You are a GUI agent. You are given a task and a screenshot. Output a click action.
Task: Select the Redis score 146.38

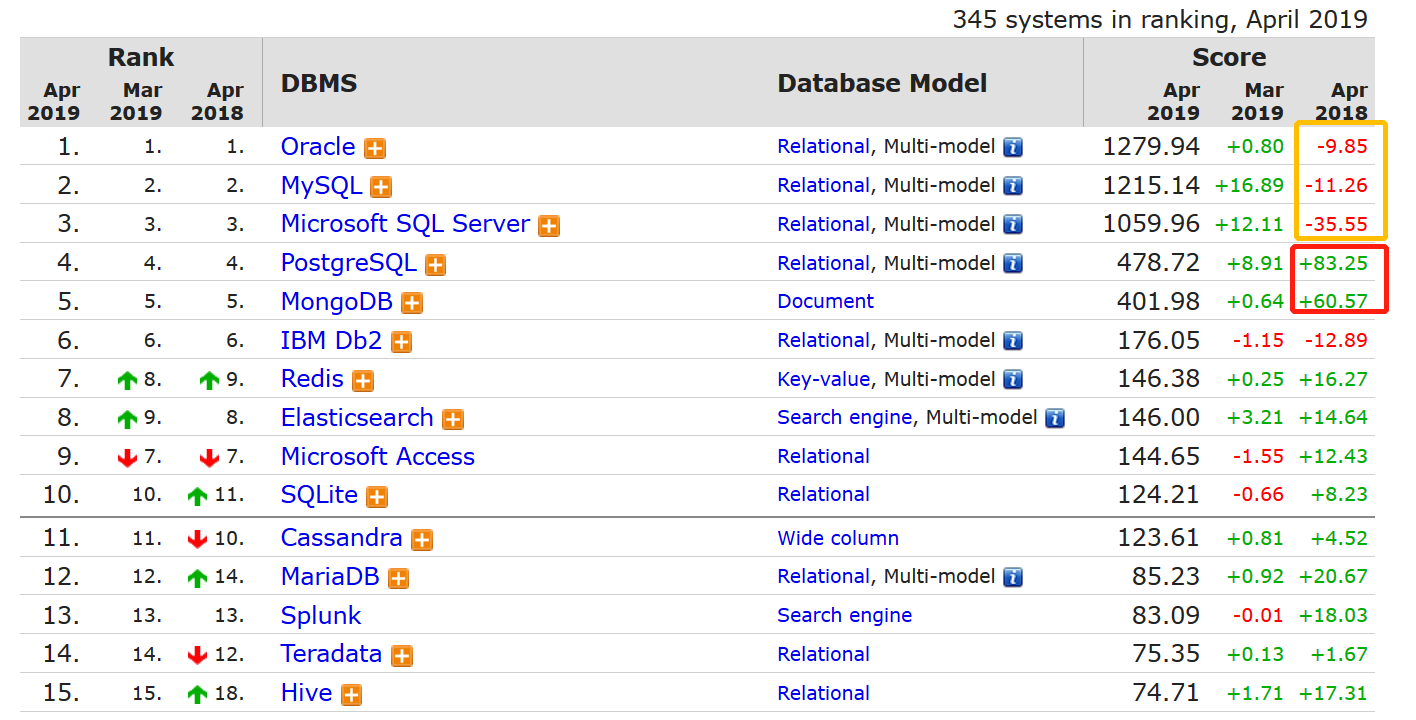[1159, 380]
